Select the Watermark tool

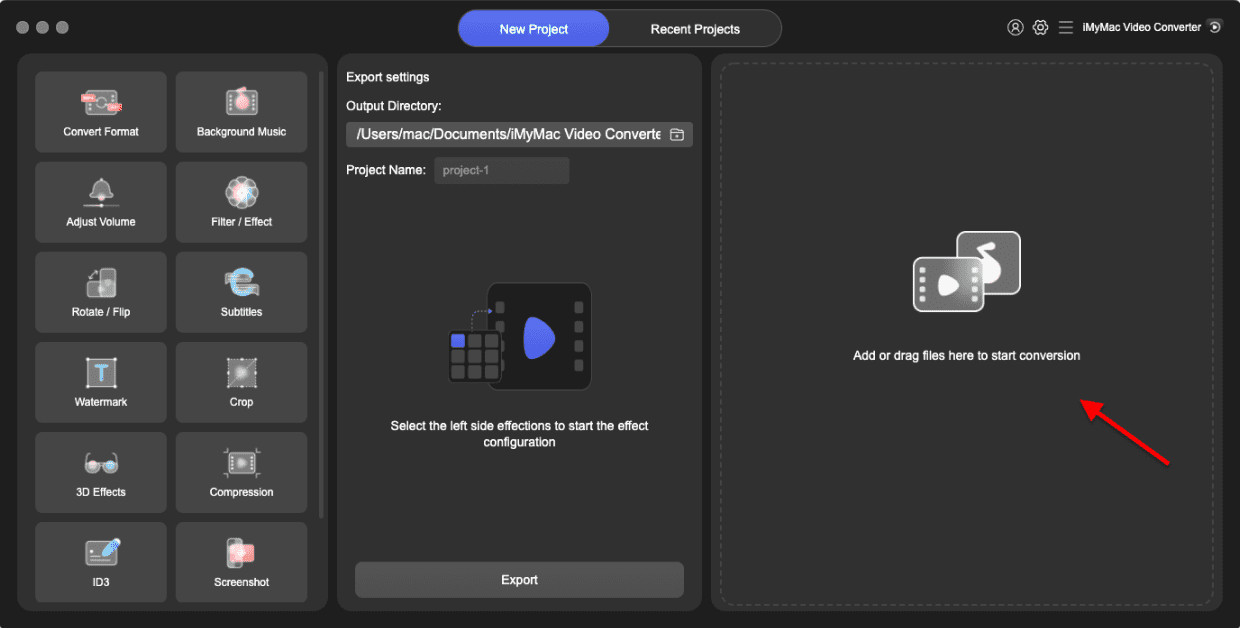point(101,382)
